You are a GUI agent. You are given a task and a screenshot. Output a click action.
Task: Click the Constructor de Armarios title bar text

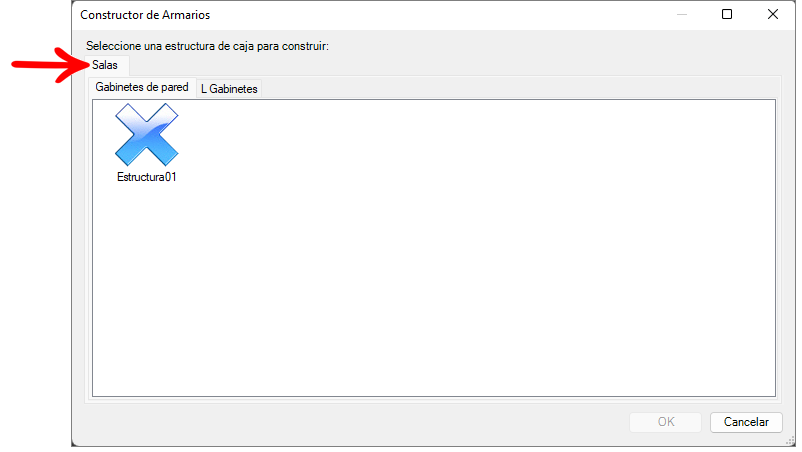click(x=145, y=15)
